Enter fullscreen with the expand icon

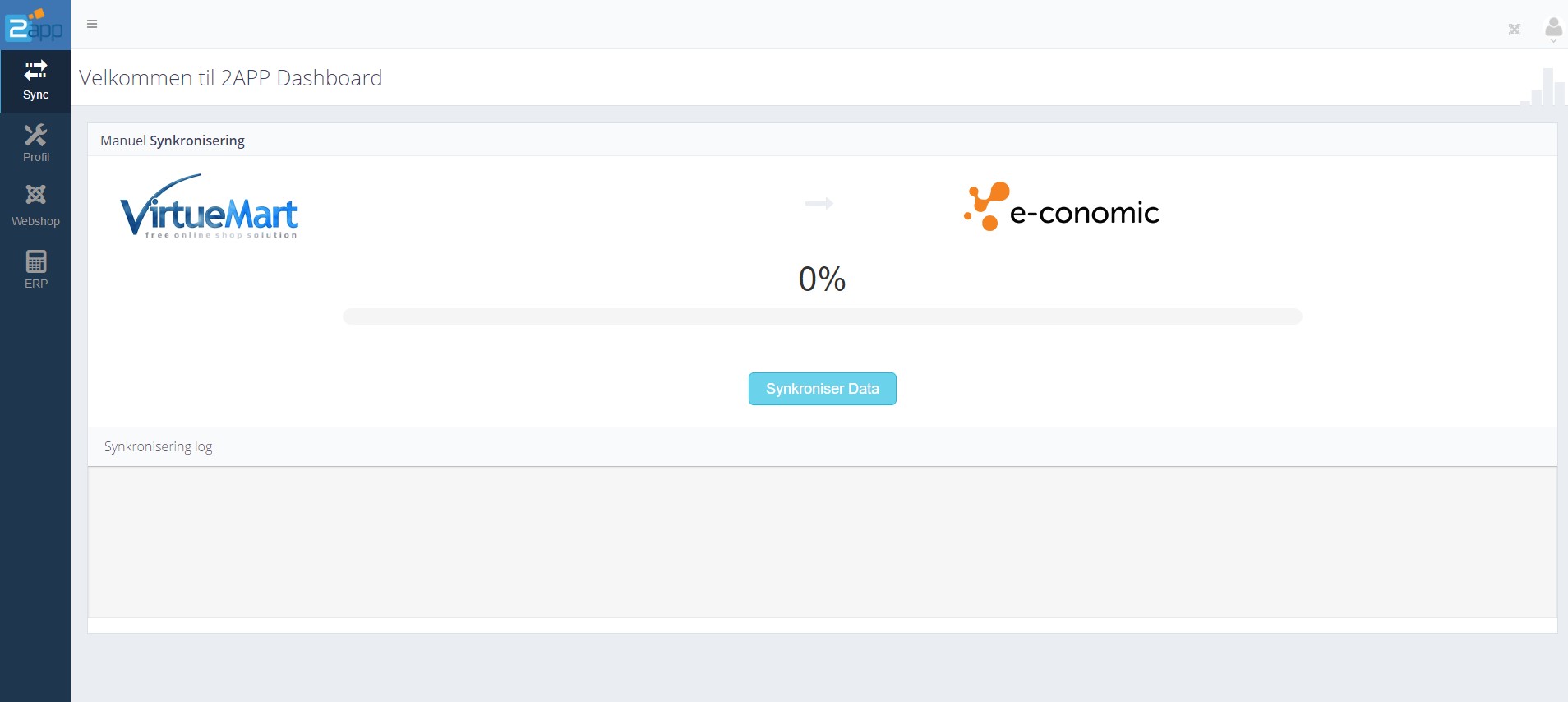point(1514,30)
